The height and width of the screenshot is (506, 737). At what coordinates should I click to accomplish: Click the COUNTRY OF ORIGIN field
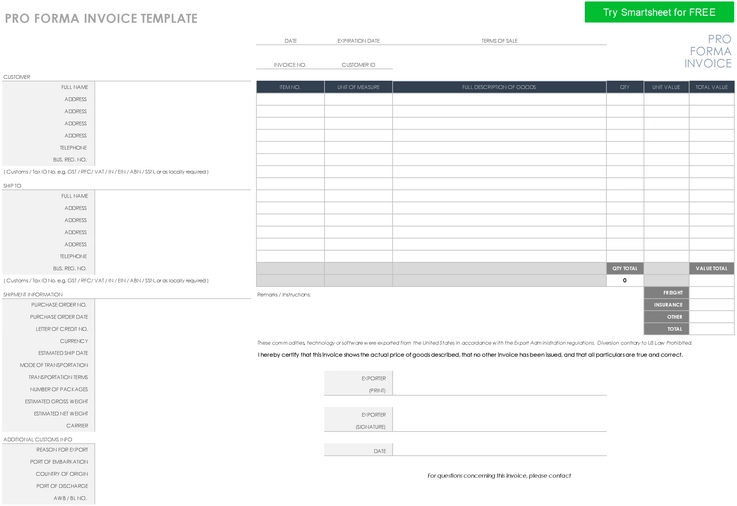(173, 474)
